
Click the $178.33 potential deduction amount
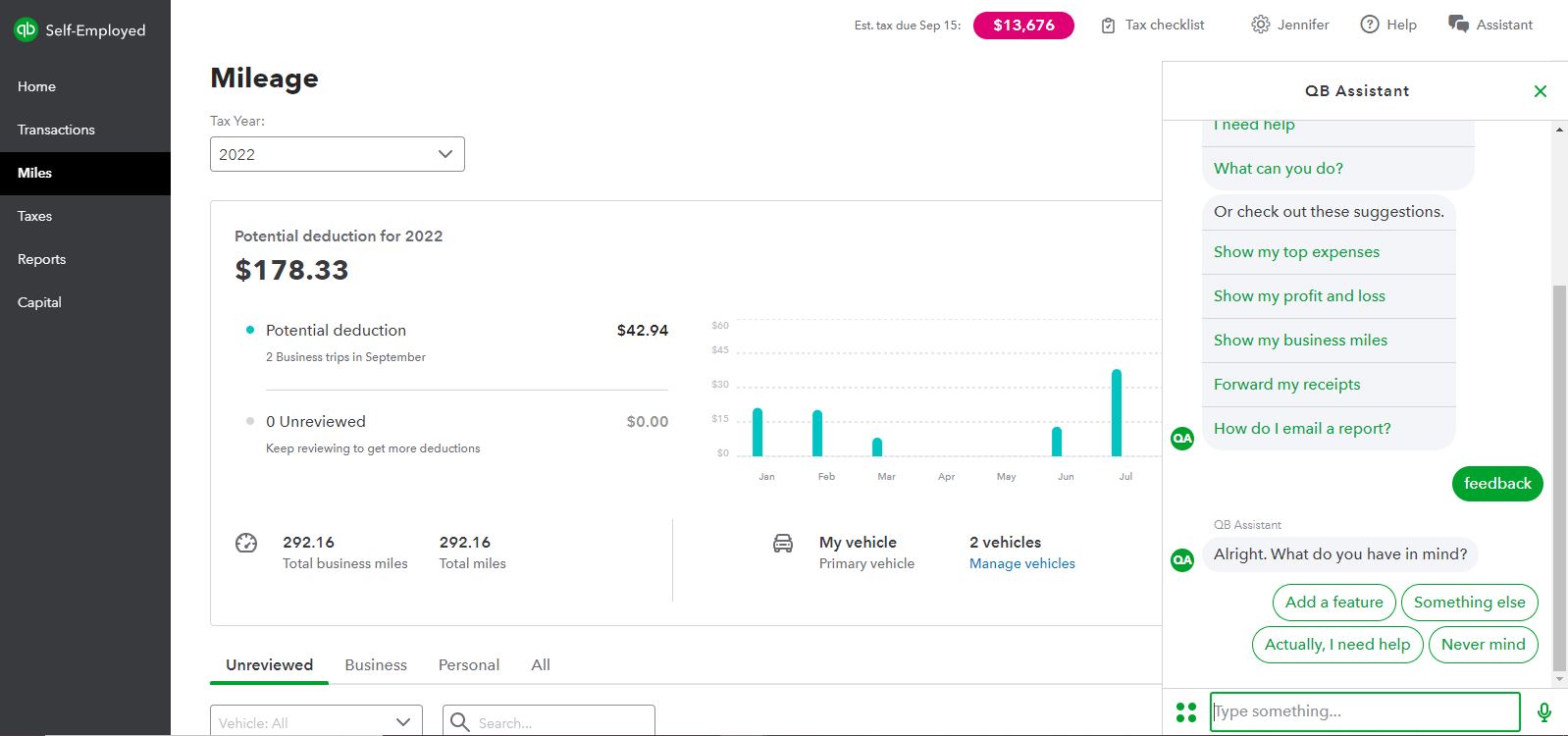coord(291,270)
